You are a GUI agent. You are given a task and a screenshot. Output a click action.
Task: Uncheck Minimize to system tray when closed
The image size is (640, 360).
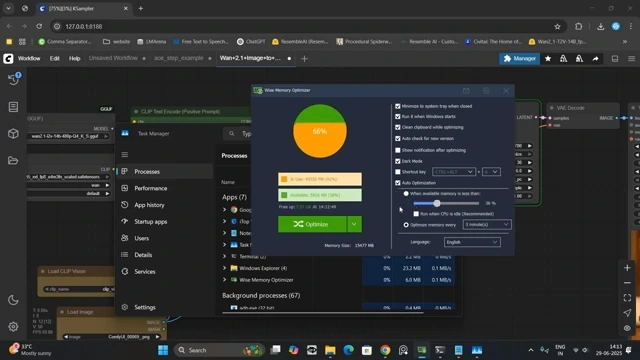pyautogui.click(x=398, y=106)
